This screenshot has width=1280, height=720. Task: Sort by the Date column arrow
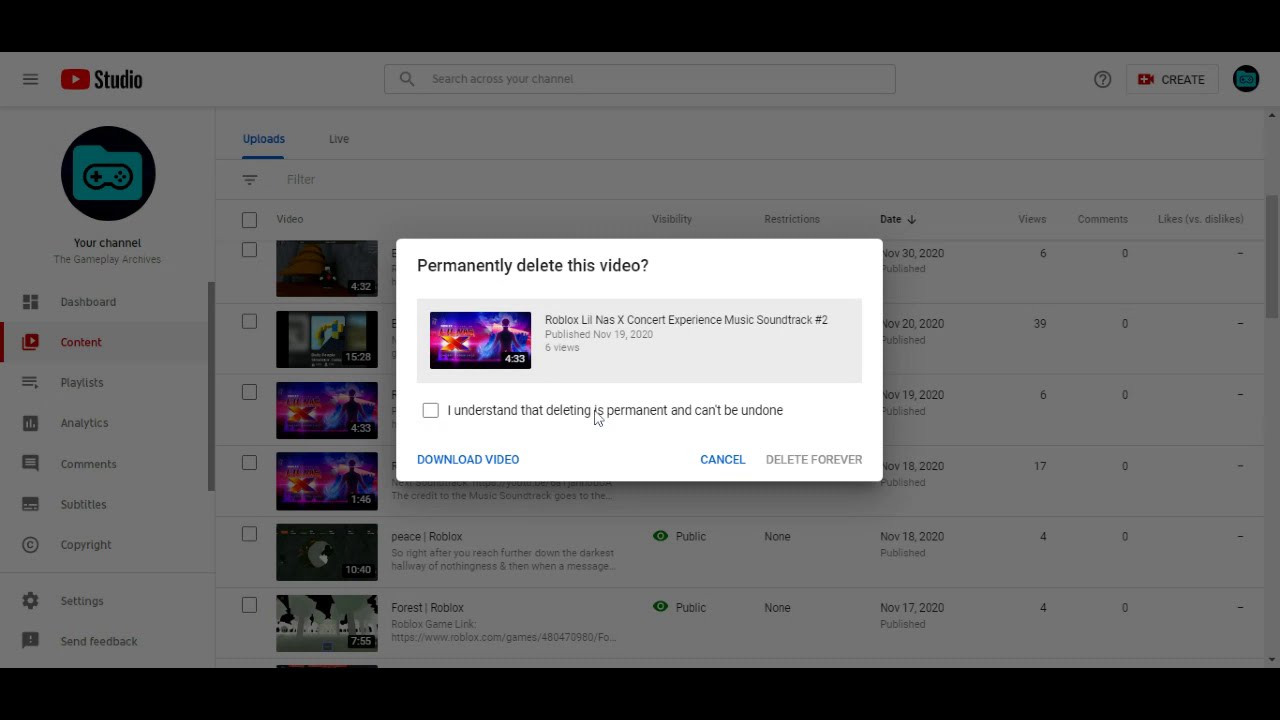click(x=911, y=219)
